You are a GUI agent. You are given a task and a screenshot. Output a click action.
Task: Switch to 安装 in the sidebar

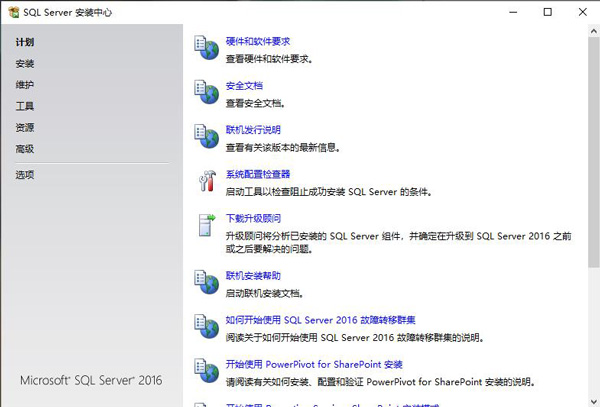pyautogui.click(x=25, y=63)
